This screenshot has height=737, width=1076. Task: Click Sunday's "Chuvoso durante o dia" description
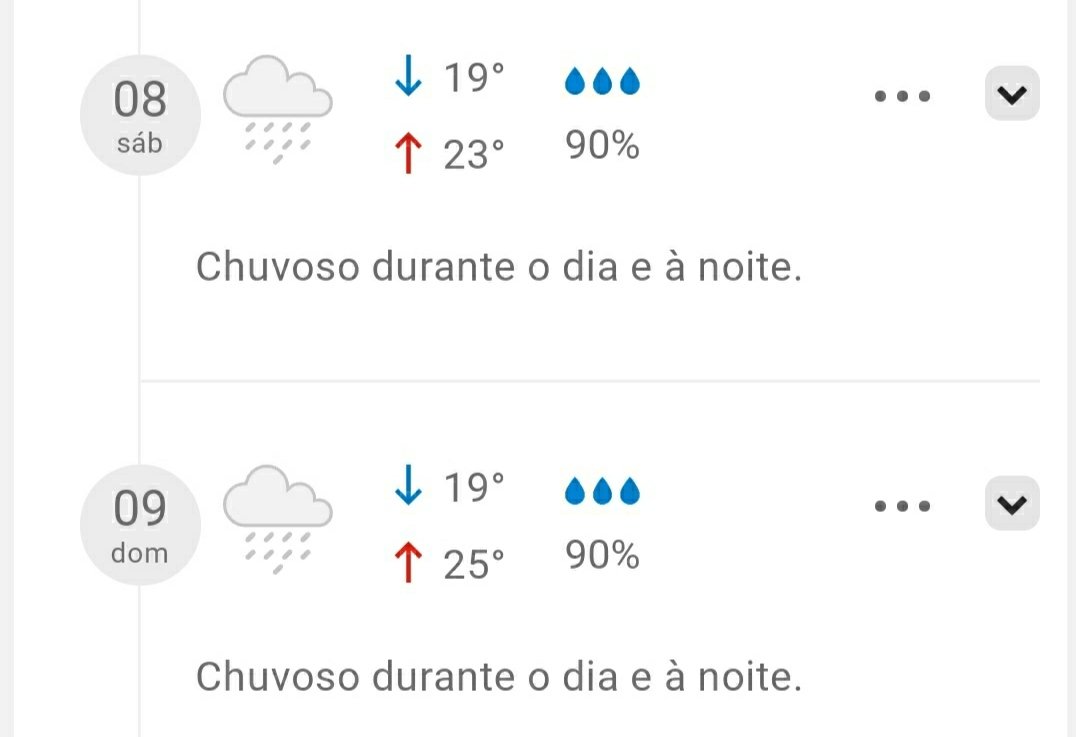click(x=498, y=677)
